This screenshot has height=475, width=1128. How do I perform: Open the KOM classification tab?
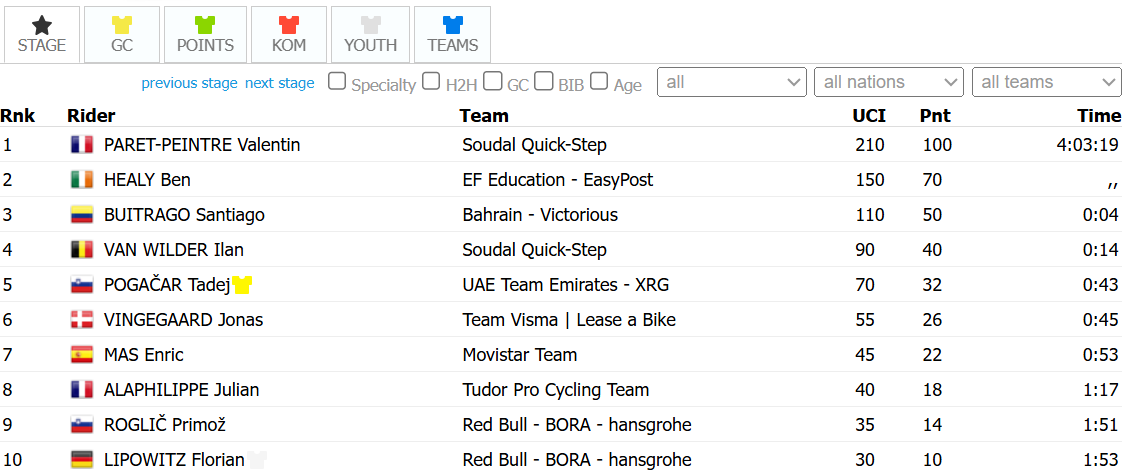pos(289,35)
